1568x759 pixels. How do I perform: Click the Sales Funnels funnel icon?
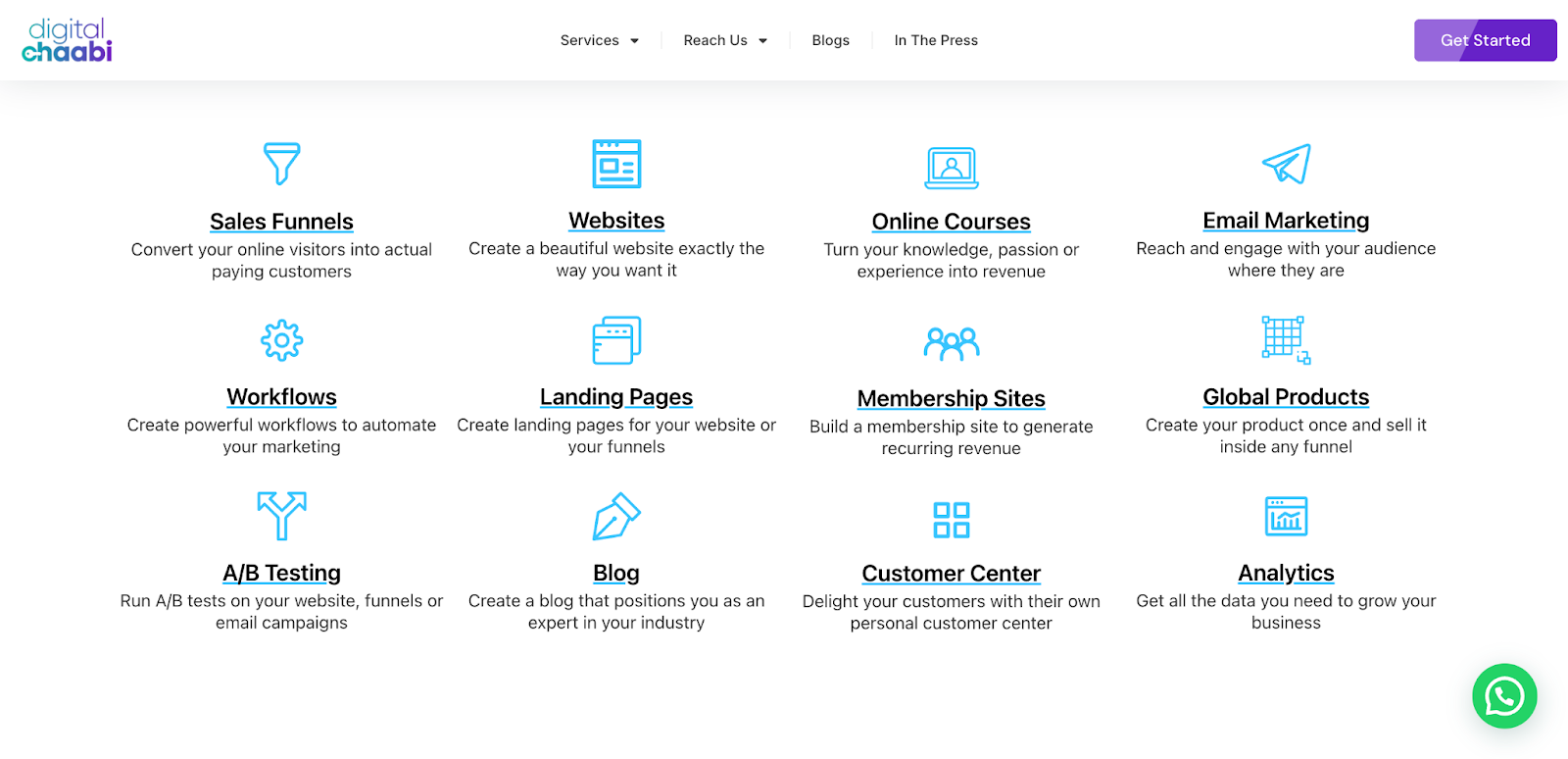click(281, 164)
